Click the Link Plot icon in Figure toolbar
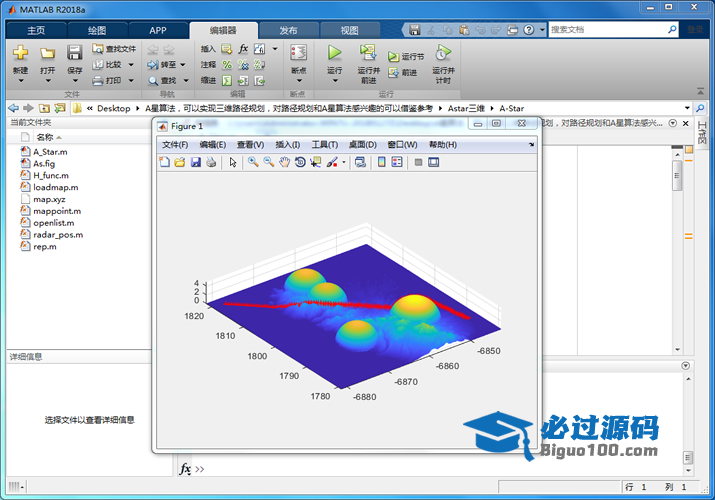 pos(360,162)
